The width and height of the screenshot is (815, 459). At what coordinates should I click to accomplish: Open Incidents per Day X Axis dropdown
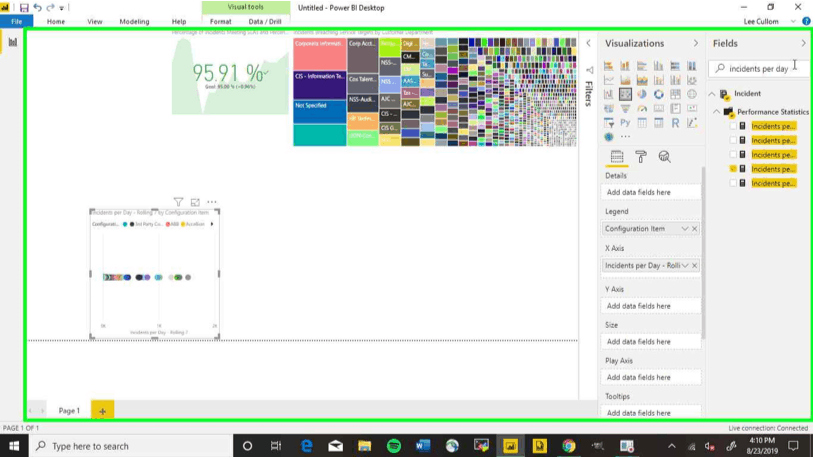685,266
